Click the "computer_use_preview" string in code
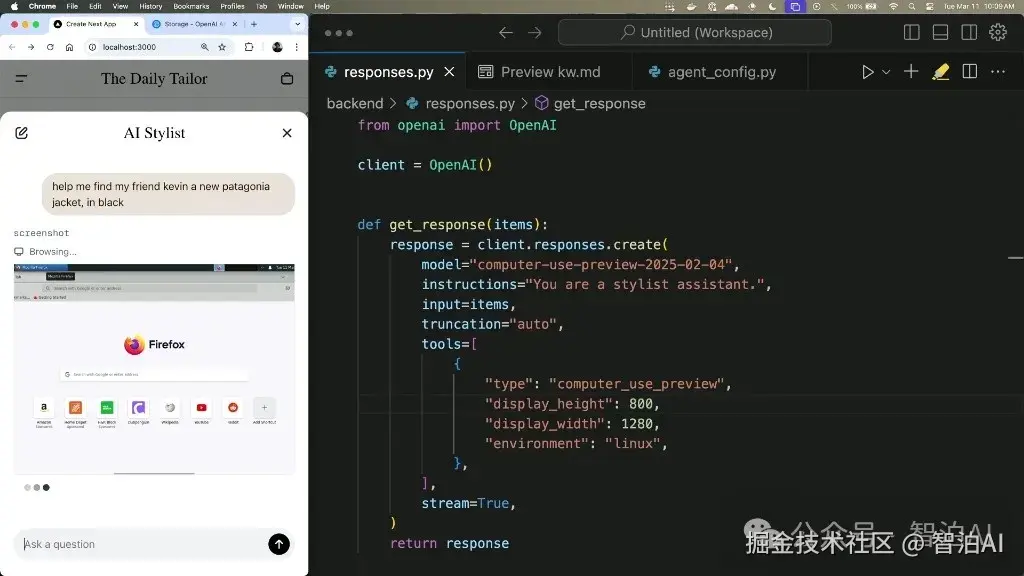Viewport: 1024px width, 576px height. (636, 384)
